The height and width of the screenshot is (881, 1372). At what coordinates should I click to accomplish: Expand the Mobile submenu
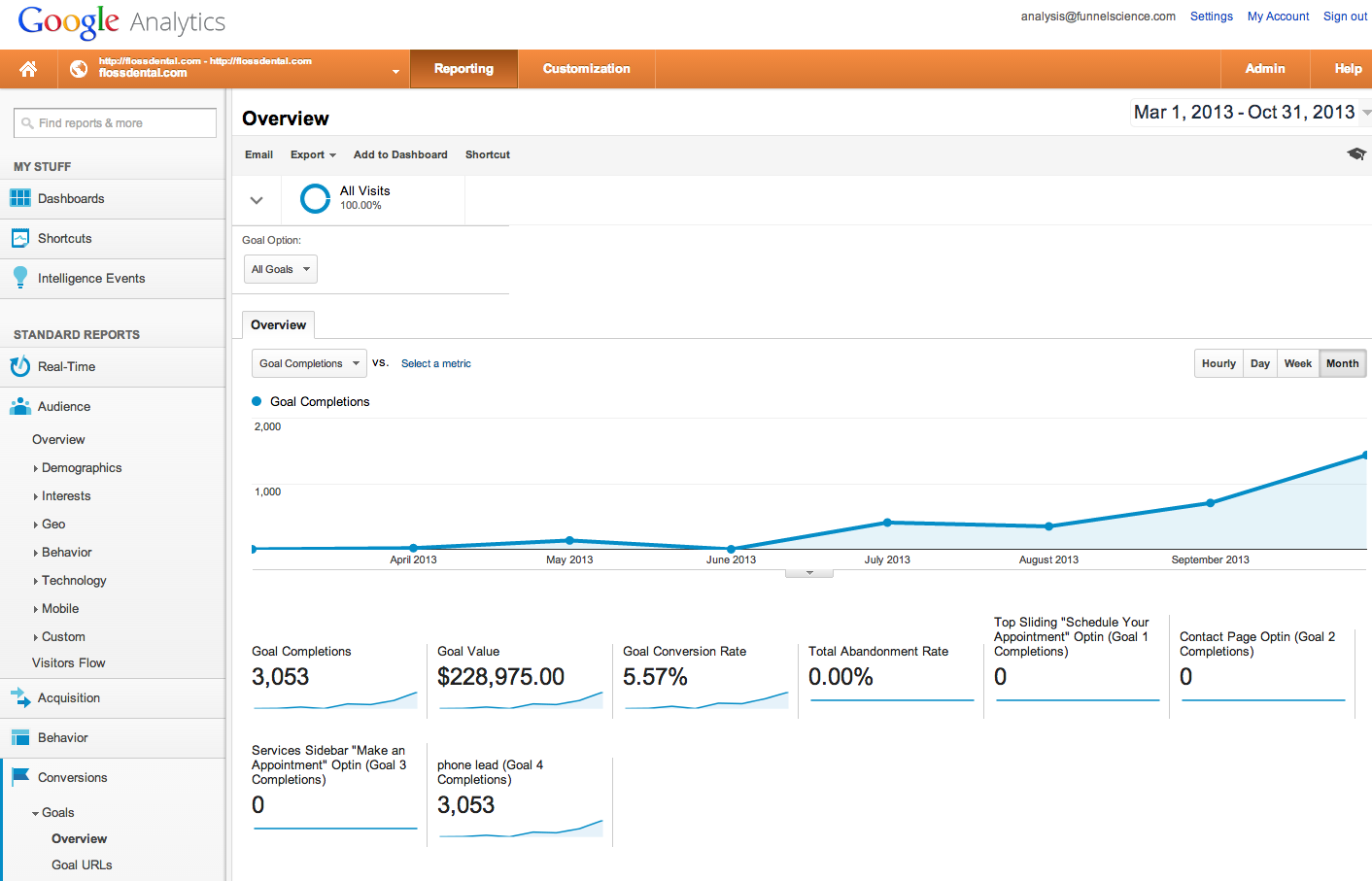click(x=36, y=609)
